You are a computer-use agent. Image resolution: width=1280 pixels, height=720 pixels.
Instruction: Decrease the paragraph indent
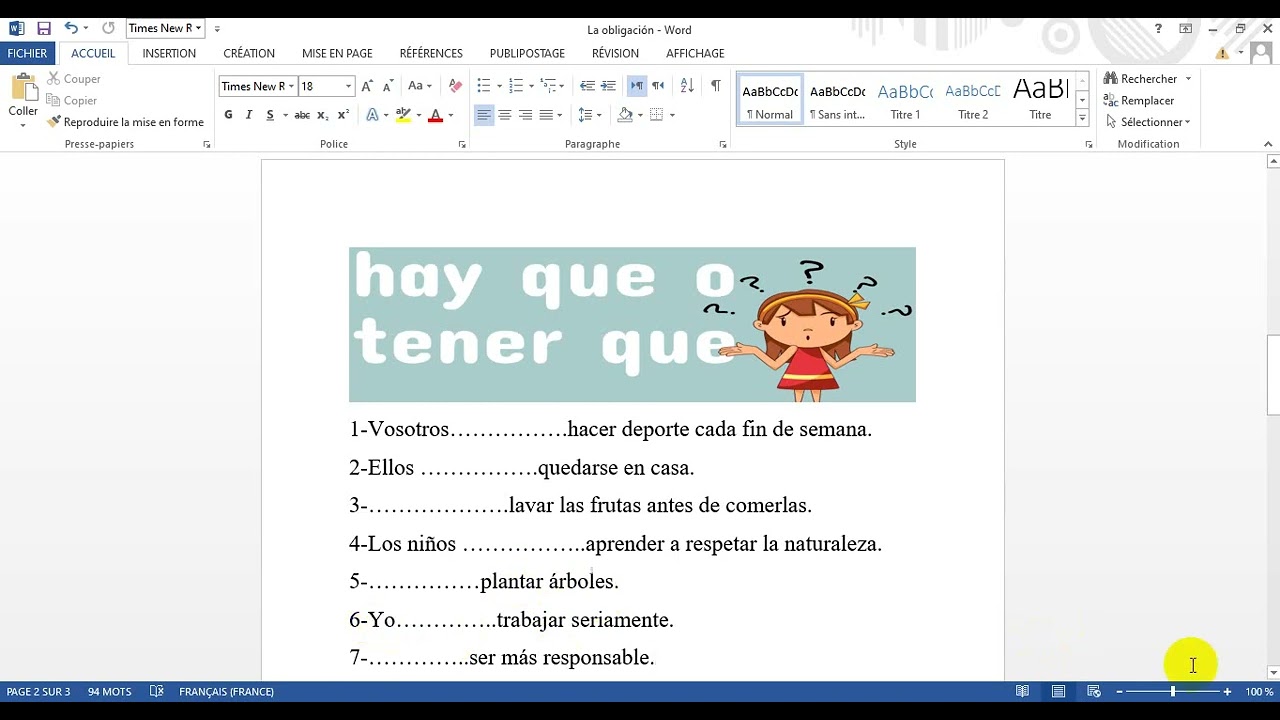click(x=587, y=86)
